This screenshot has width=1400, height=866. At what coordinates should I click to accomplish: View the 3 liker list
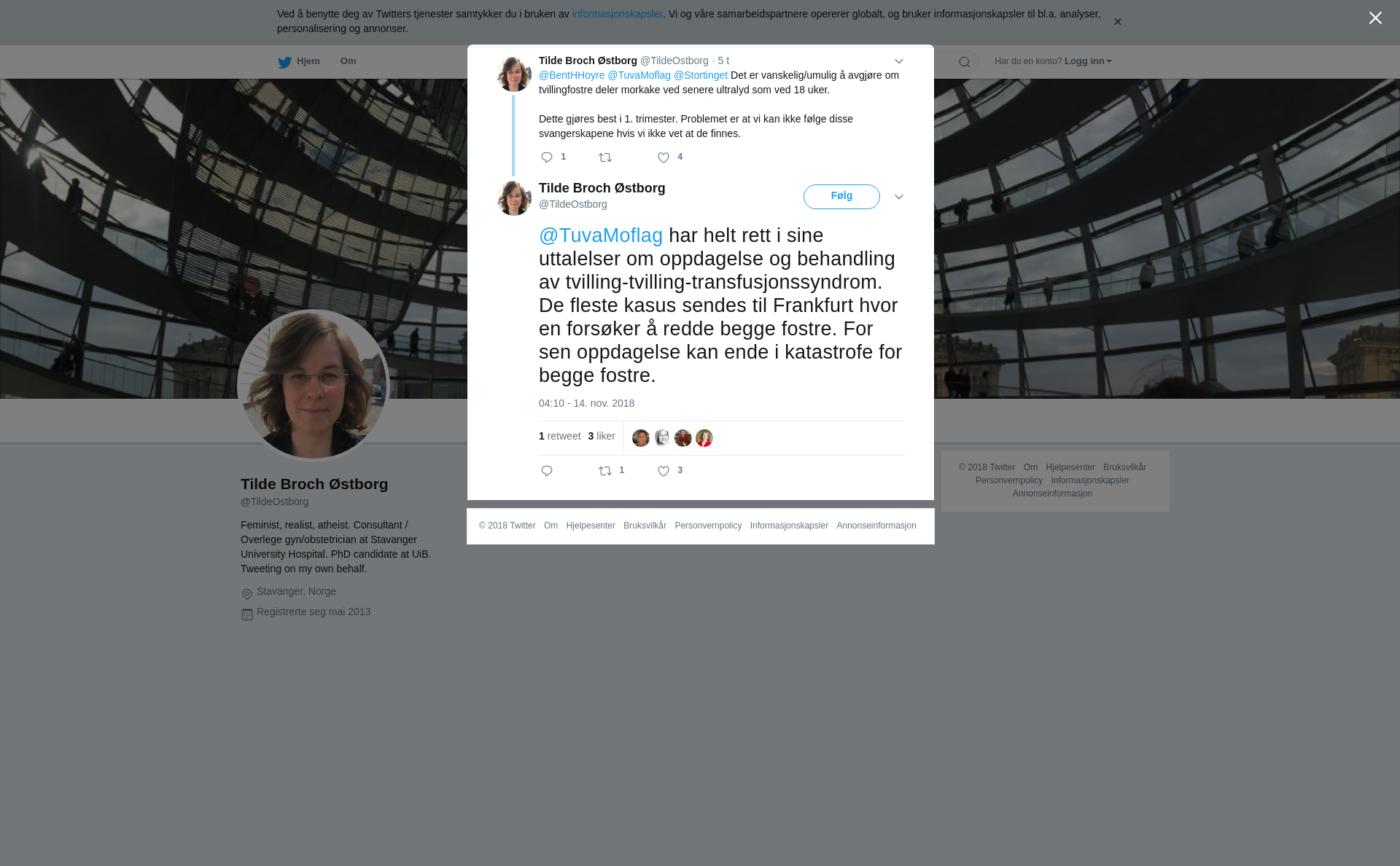tap(602, 436)
